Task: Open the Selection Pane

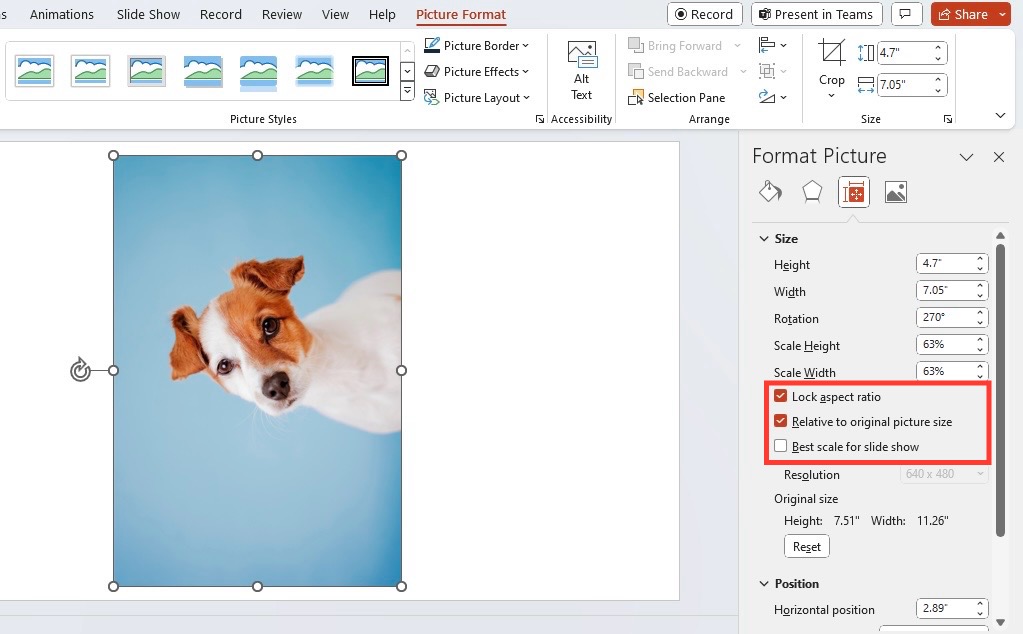Action: pyautogui.click(x=677, y=98)
